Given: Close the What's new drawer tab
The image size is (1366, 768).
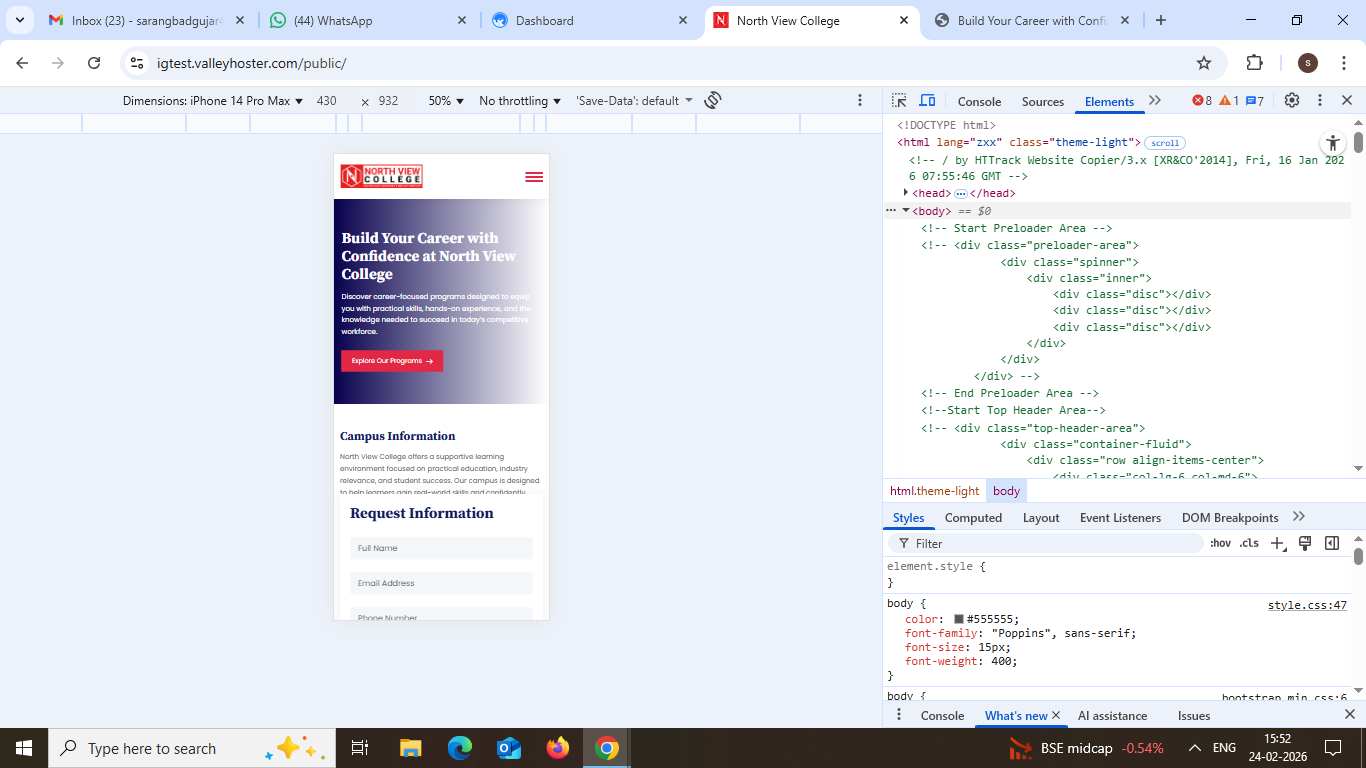Looking at the screenshot, I should [1056, 715].
